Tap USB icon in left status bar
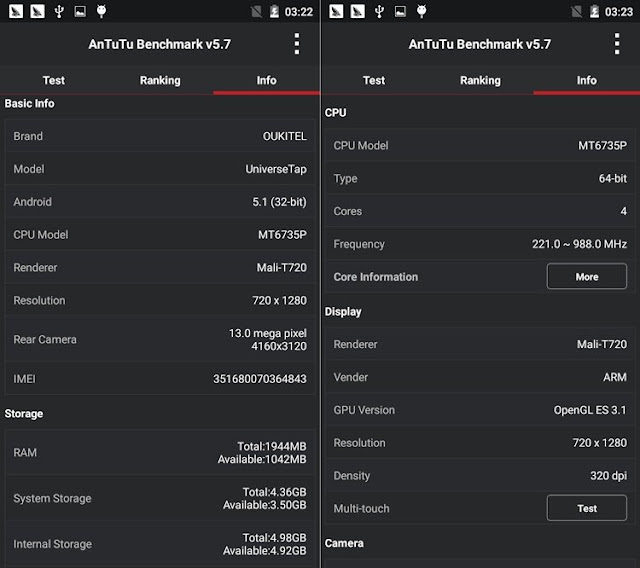Image resolution: width=640 pixels, height=568 pixels. [59, 11]
